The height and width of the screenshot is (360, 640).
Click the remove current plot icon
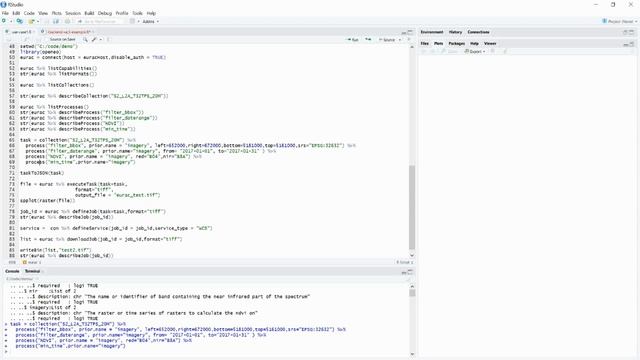click(493, 51)
